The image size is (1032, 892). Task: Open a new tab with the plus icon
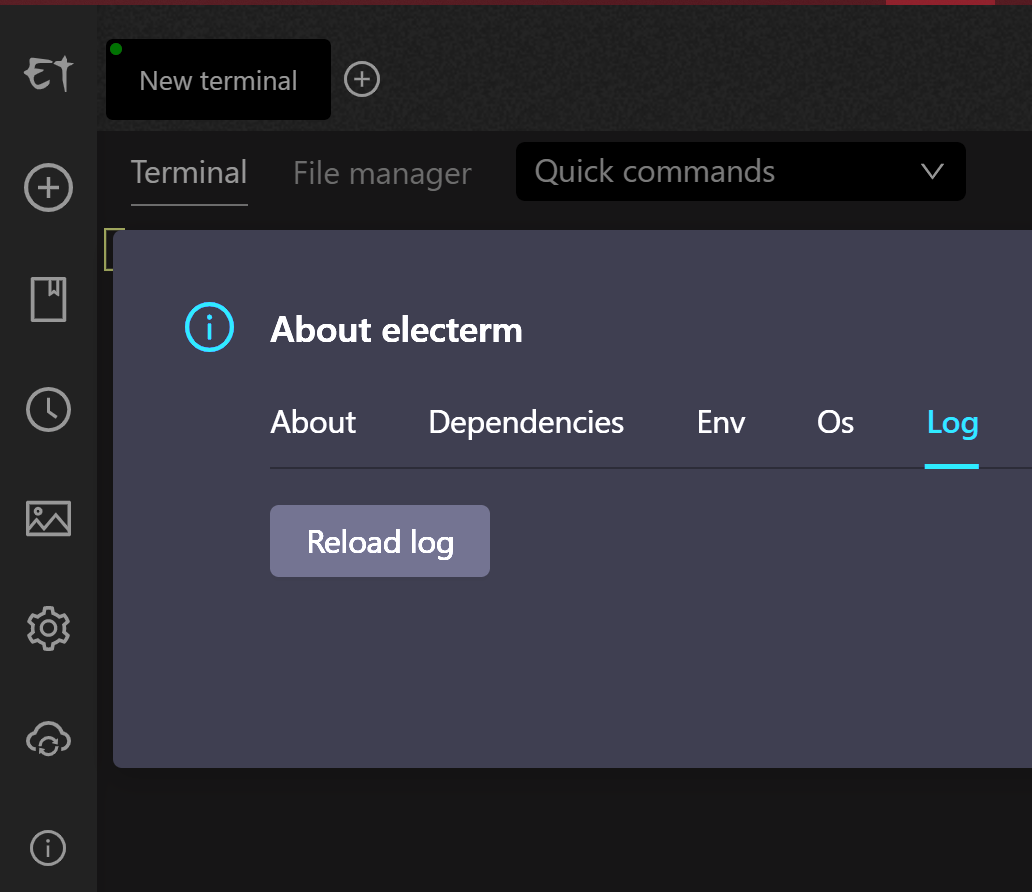pos(361,79)
